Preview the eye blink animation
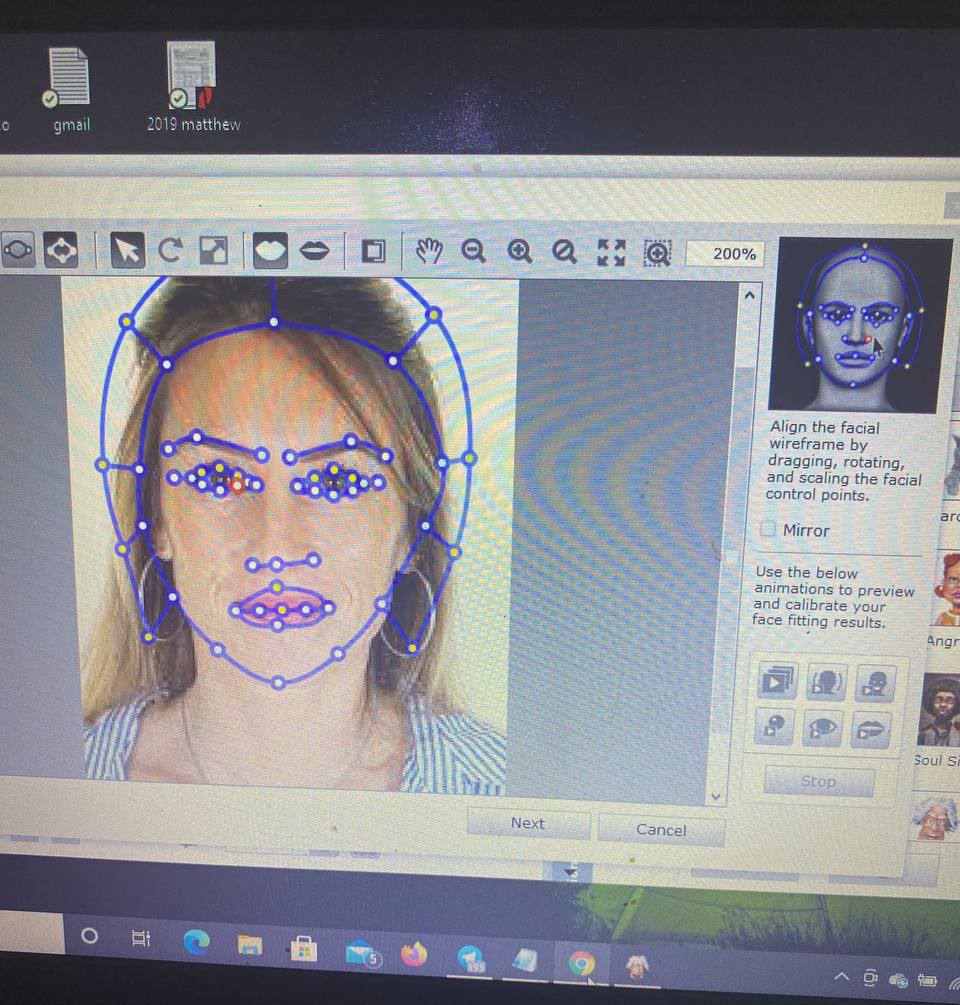Screen dimensions: 960x1005 coord(823,728)
